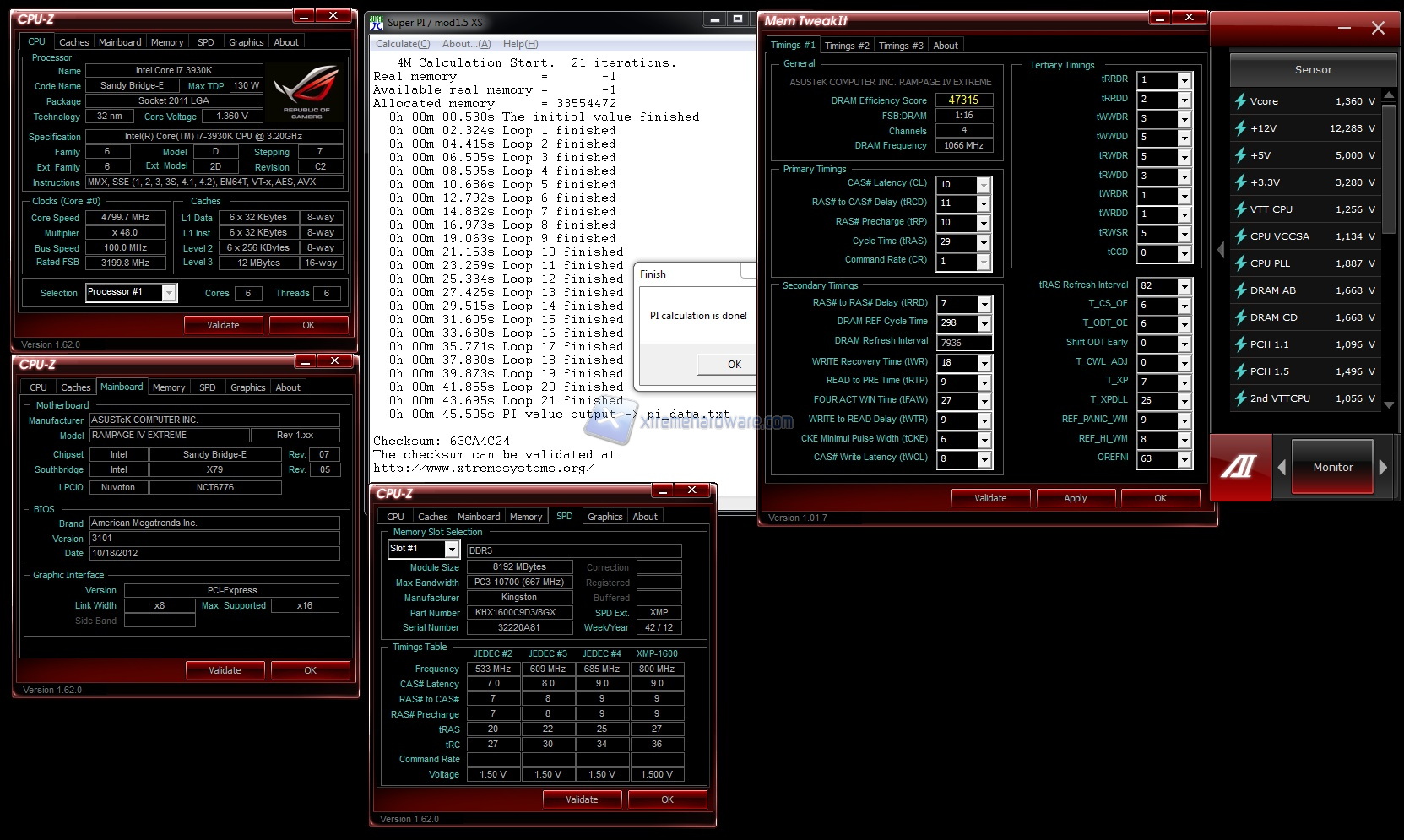1404x840 pixels.
Task: Collapse the Sensor panel with side arrow
Action: (1220, 250)
